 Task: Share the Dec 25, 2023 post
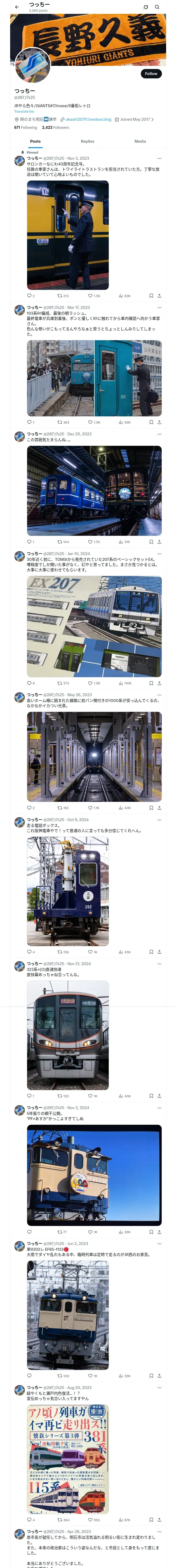click(159, 541)
